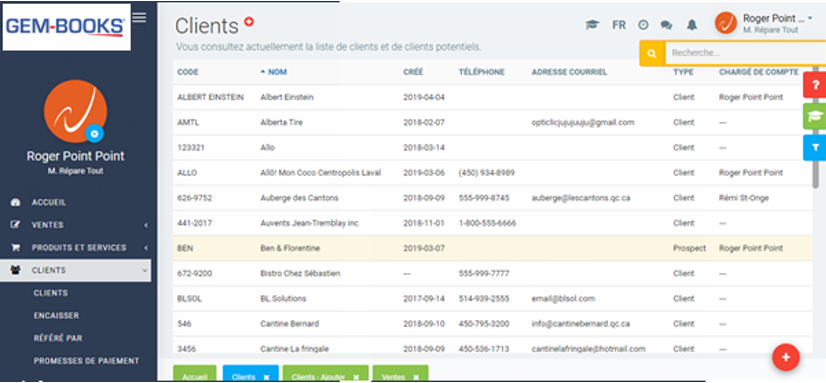The image size is (826, 383).
Task: Select Encaisser in the Clients submenu
Action: point(56,316)
